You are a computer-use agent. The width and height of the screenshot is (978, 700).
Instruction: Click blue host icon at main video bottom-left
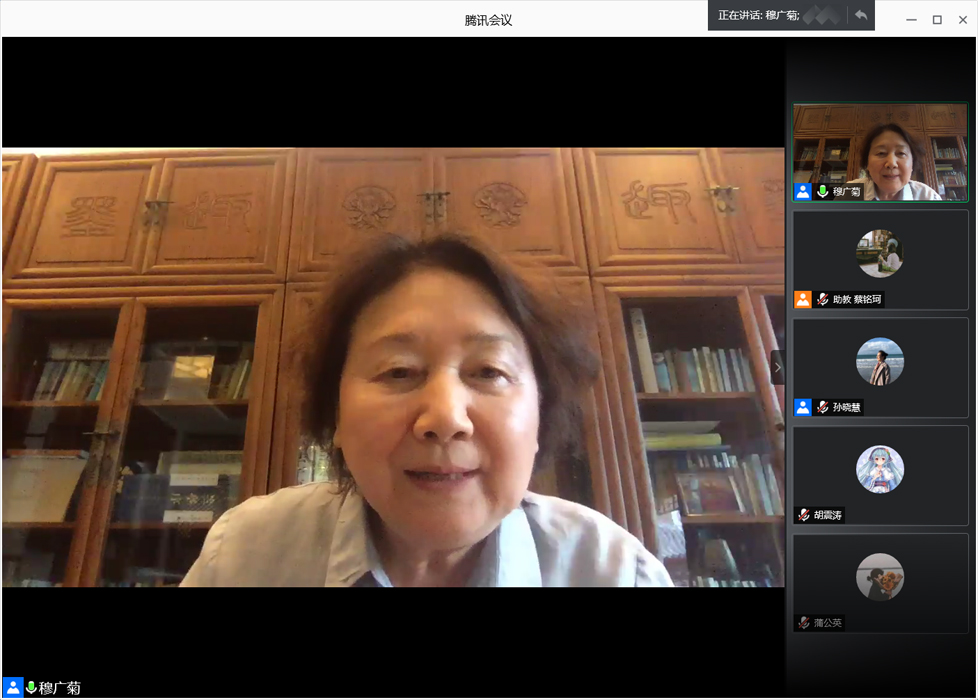point(12,688)
